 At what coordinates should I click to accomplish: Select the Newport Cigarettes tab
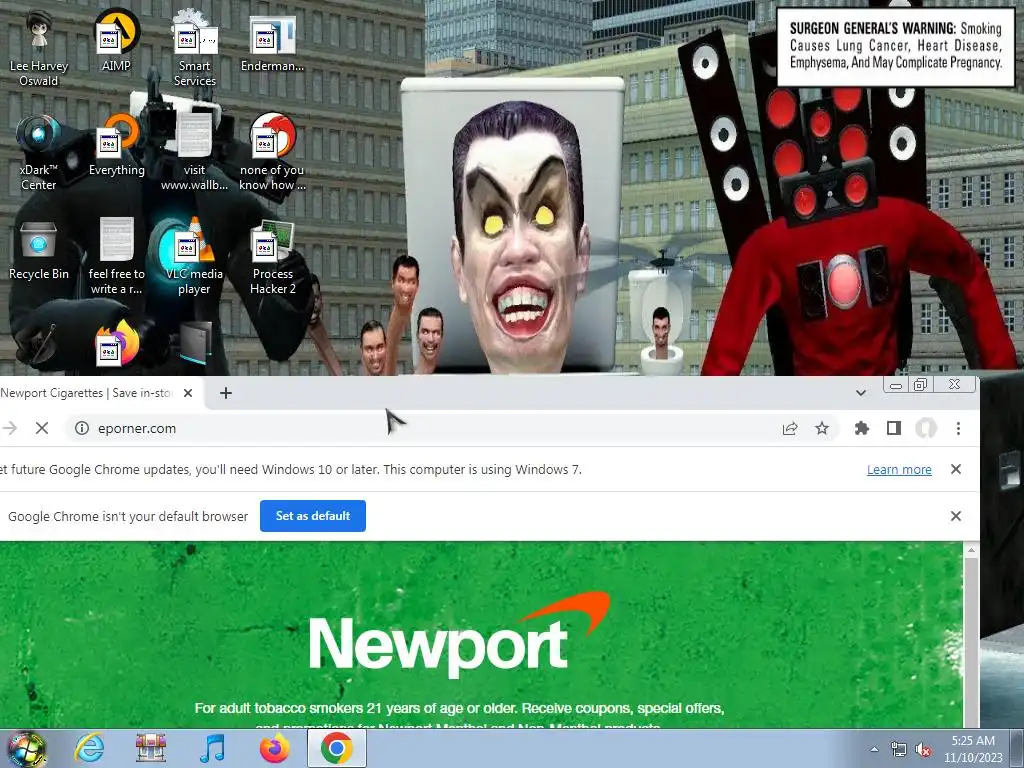tap(86, 393)
